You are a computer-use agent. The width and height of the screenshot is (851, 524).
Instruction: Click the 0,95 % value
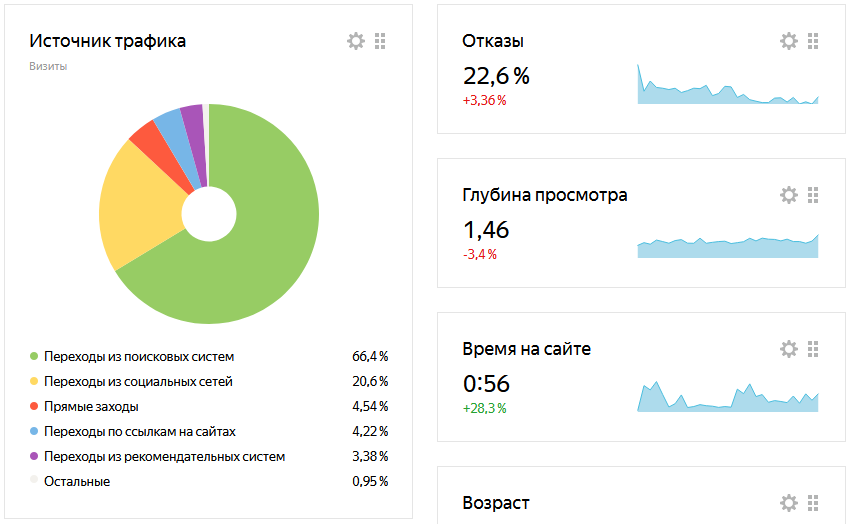[x=370, y=482]
